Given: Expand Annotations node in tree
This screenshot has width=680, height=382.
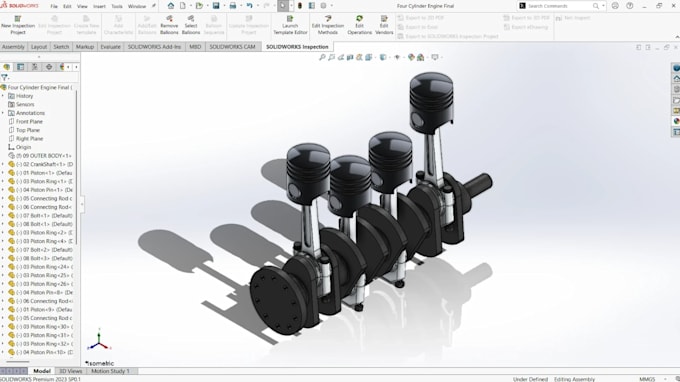Looking at the screenshot, I should (3, 113).
